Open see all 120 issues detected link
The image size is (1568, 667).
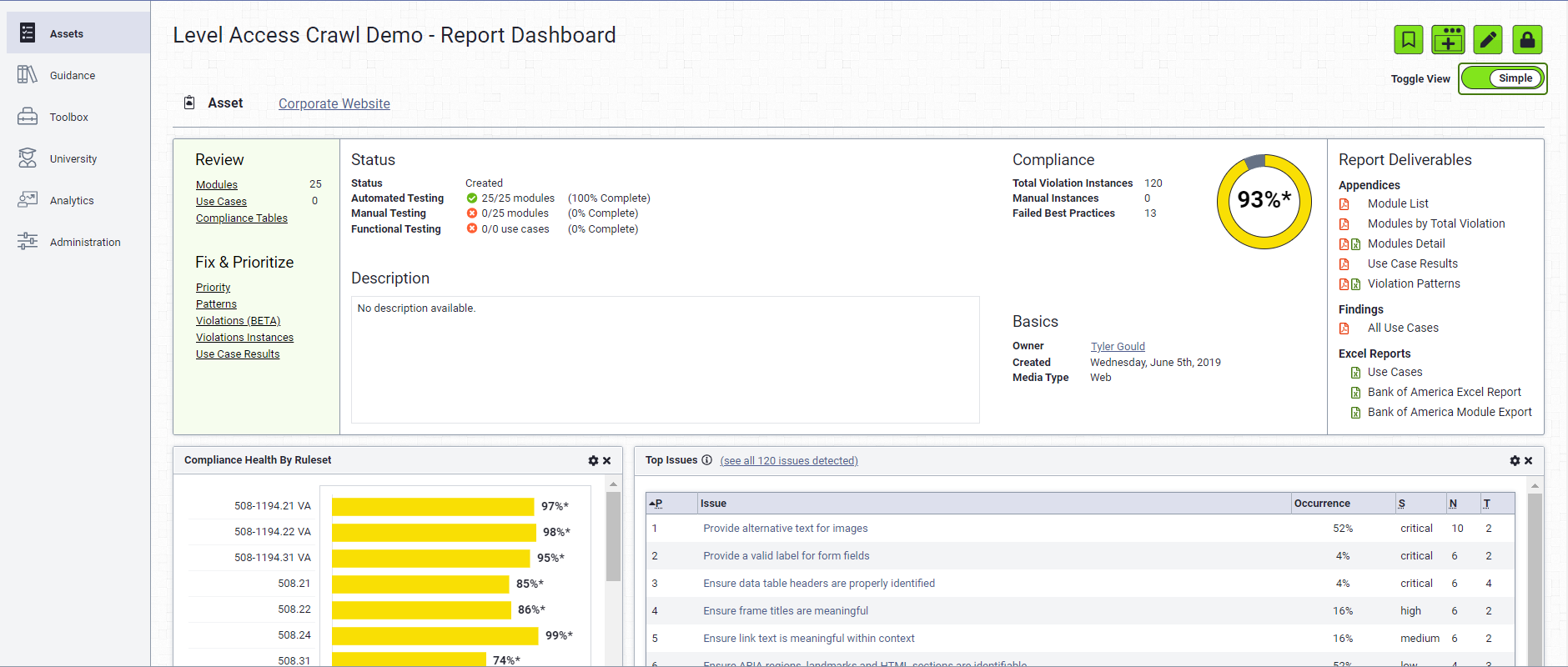point(788,461)
